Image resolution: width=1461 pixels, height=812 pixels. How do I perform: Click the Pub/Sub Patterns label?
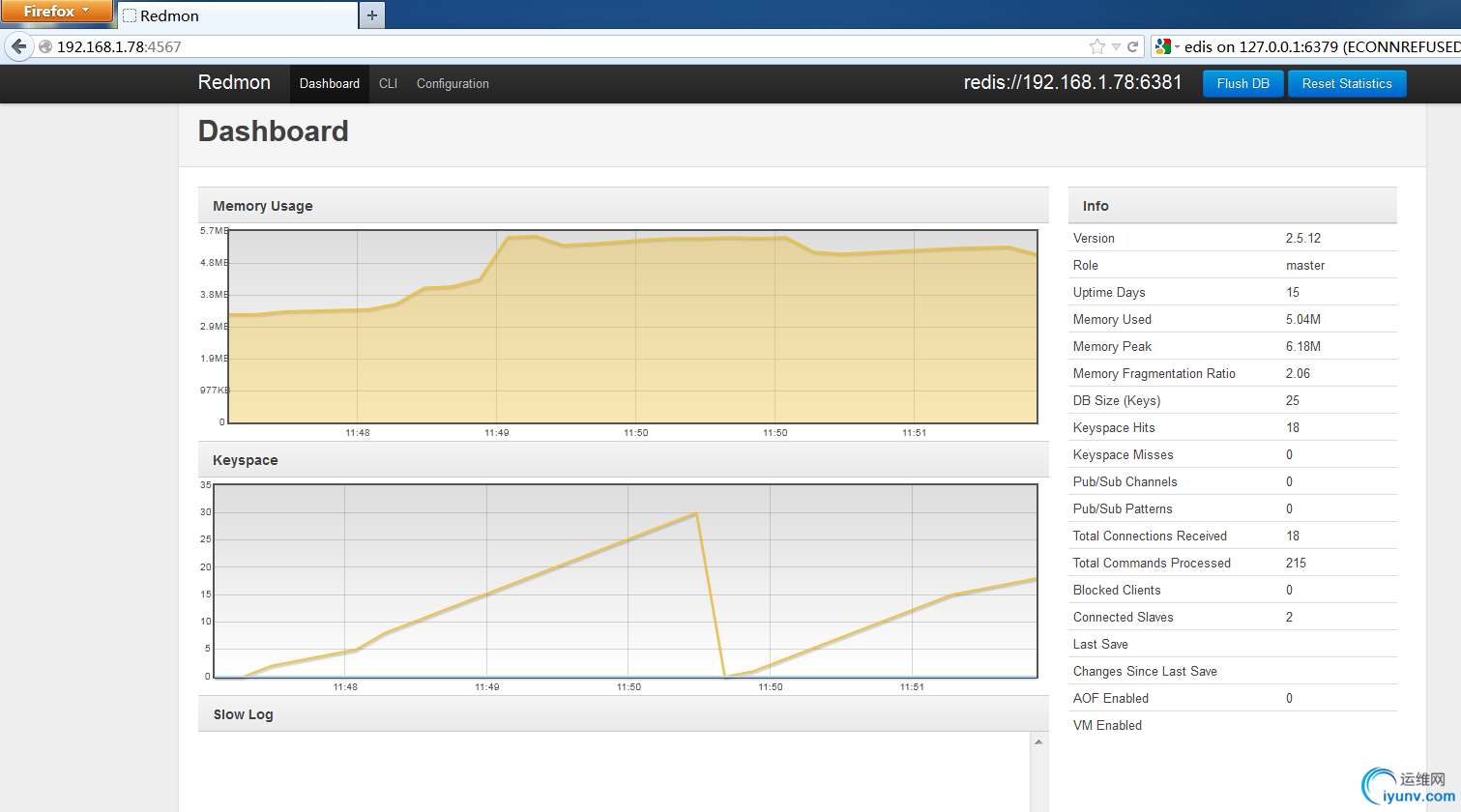pos(1123,509)
